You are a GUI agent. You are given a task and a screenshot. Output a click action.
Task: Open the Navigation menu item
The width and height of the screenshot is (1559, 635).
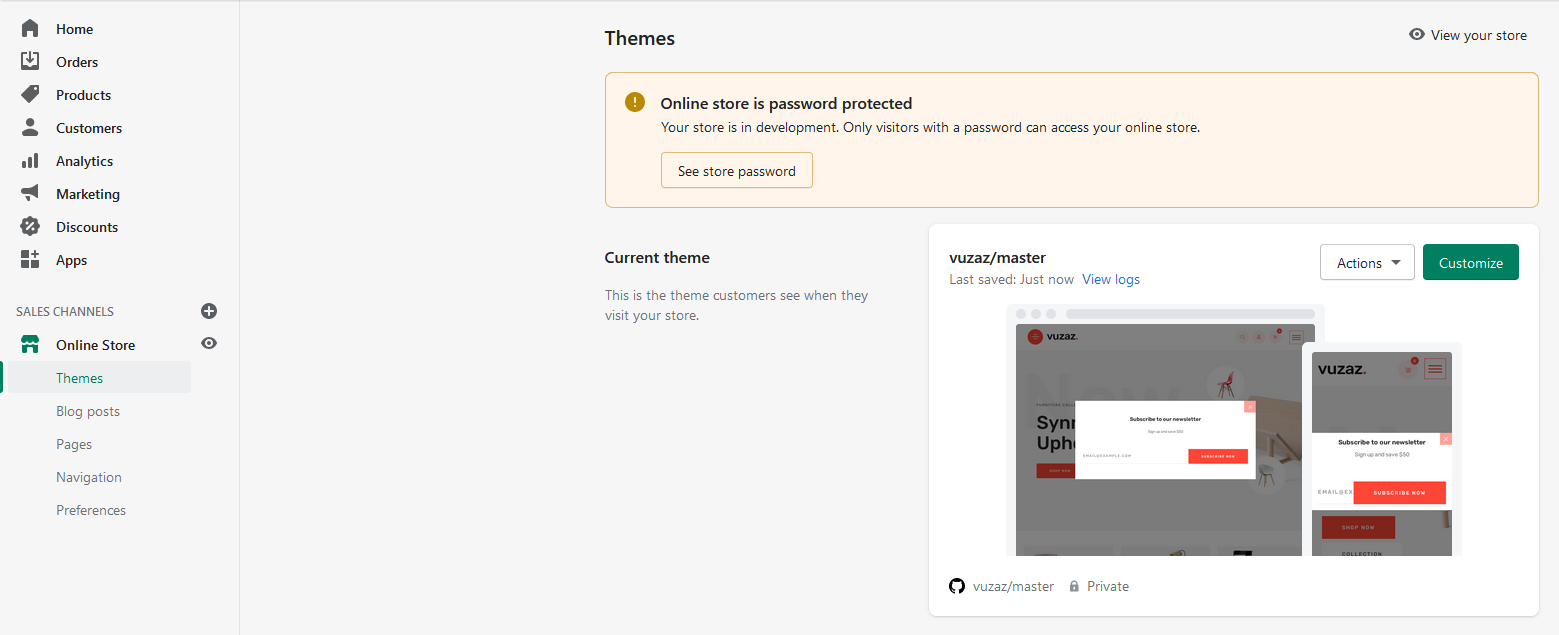click(x=89, y=477)
